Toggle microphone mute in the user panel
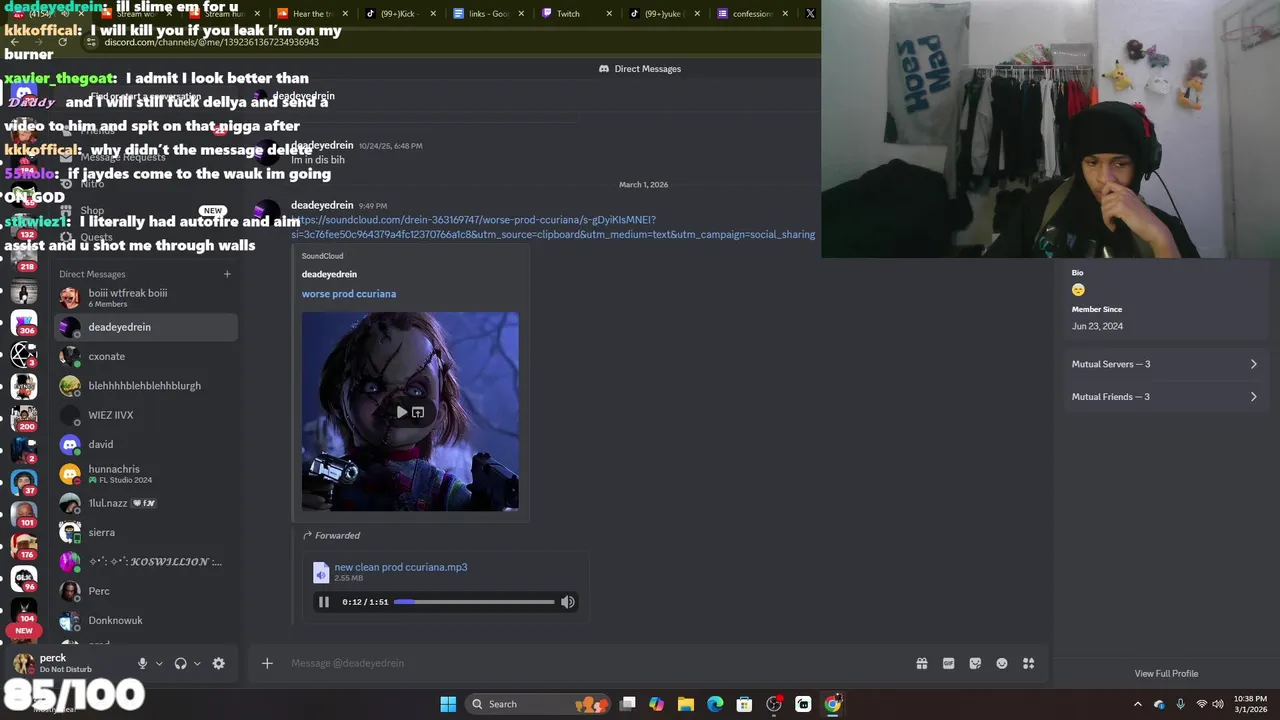This screenshot has width=1280, height=720. pos(142,663)
